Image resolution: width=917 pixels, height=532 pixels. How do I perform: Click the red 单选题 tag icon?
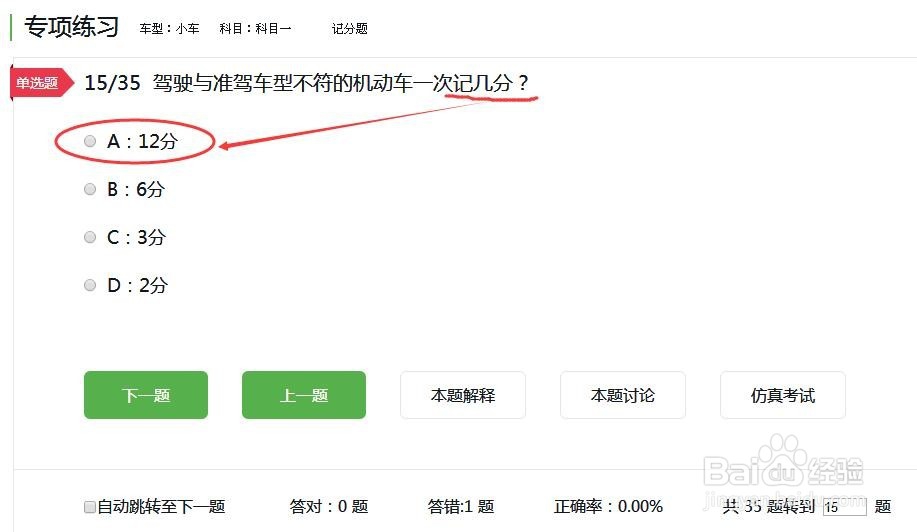coord(42,82)
